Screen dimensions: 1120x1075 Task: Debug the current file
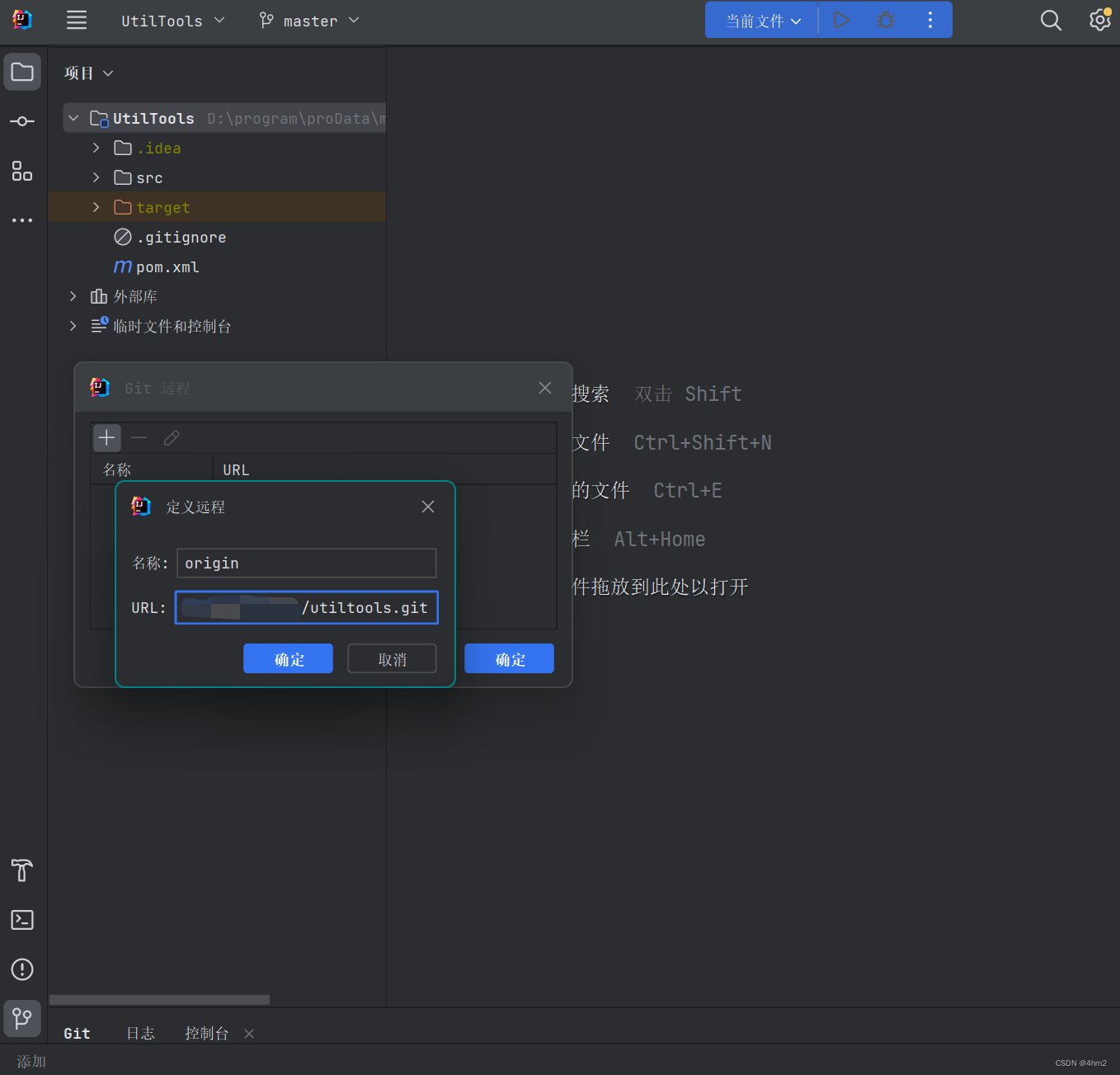coord(886,20)
